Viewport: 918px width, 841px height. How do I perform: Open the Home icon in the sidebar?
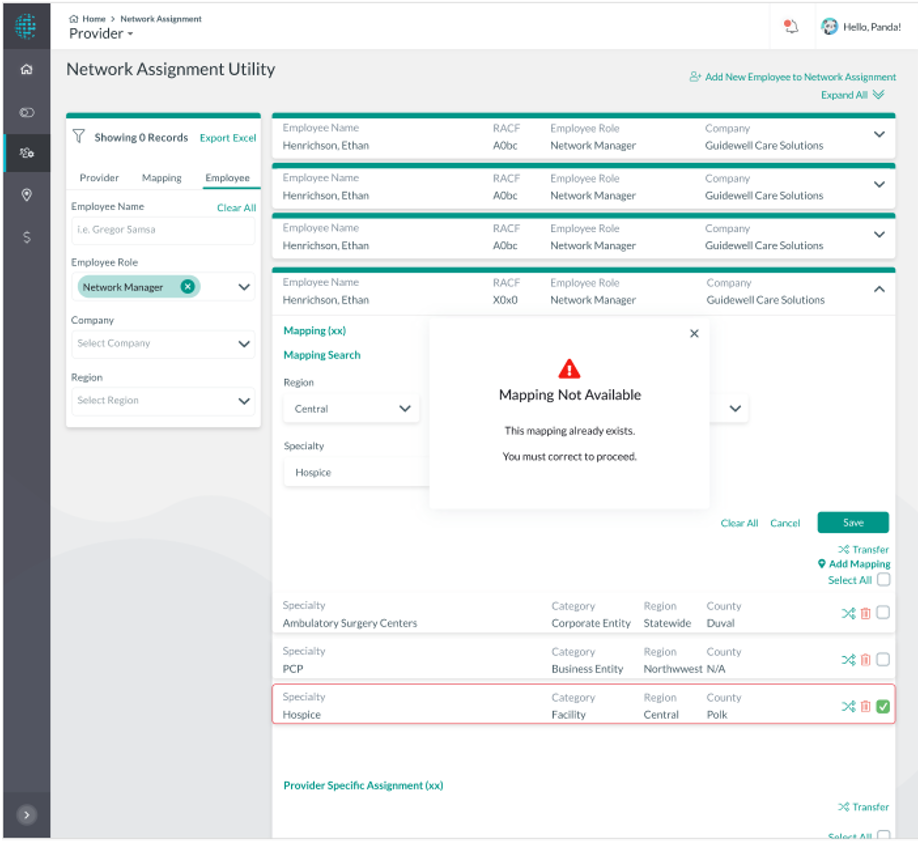click(26, 69)
